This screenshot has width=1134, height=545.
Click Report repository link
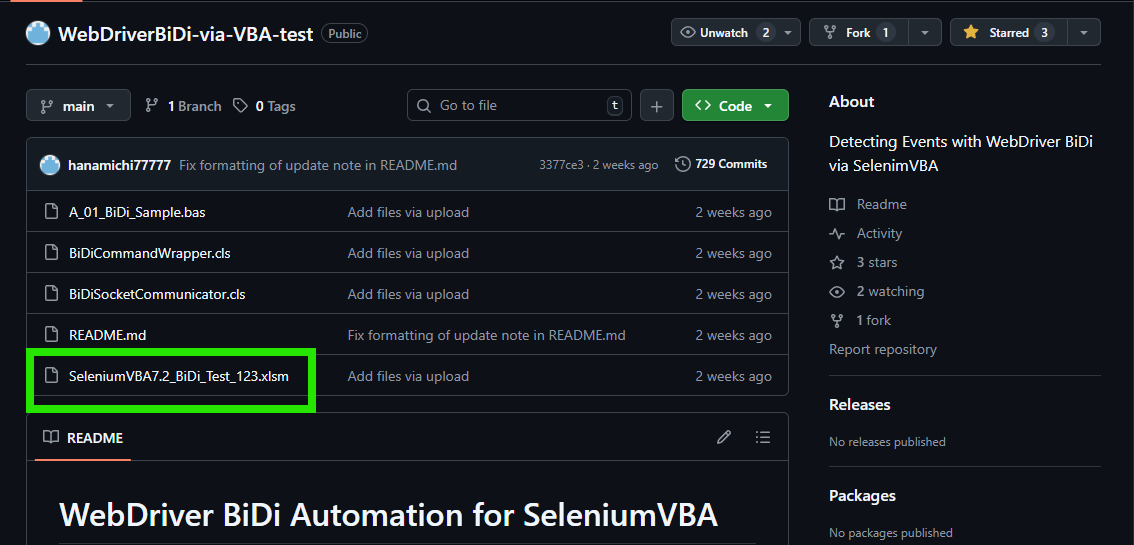(882, 349)
